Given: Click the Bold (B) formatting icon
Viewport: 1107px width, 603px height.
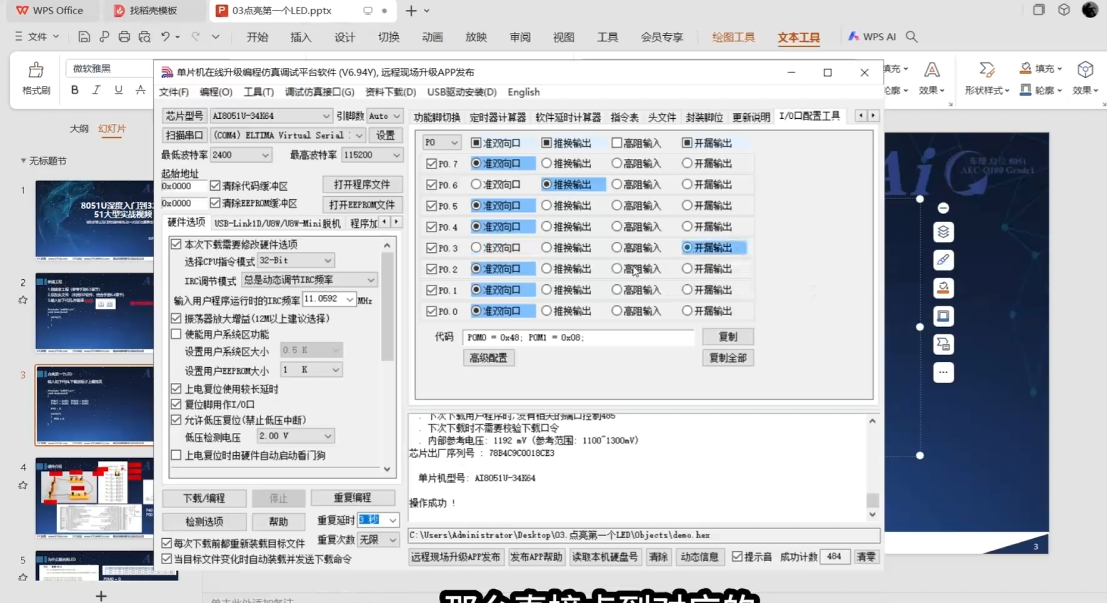Looking at the screenshot, I should click(x=77, y=90).
